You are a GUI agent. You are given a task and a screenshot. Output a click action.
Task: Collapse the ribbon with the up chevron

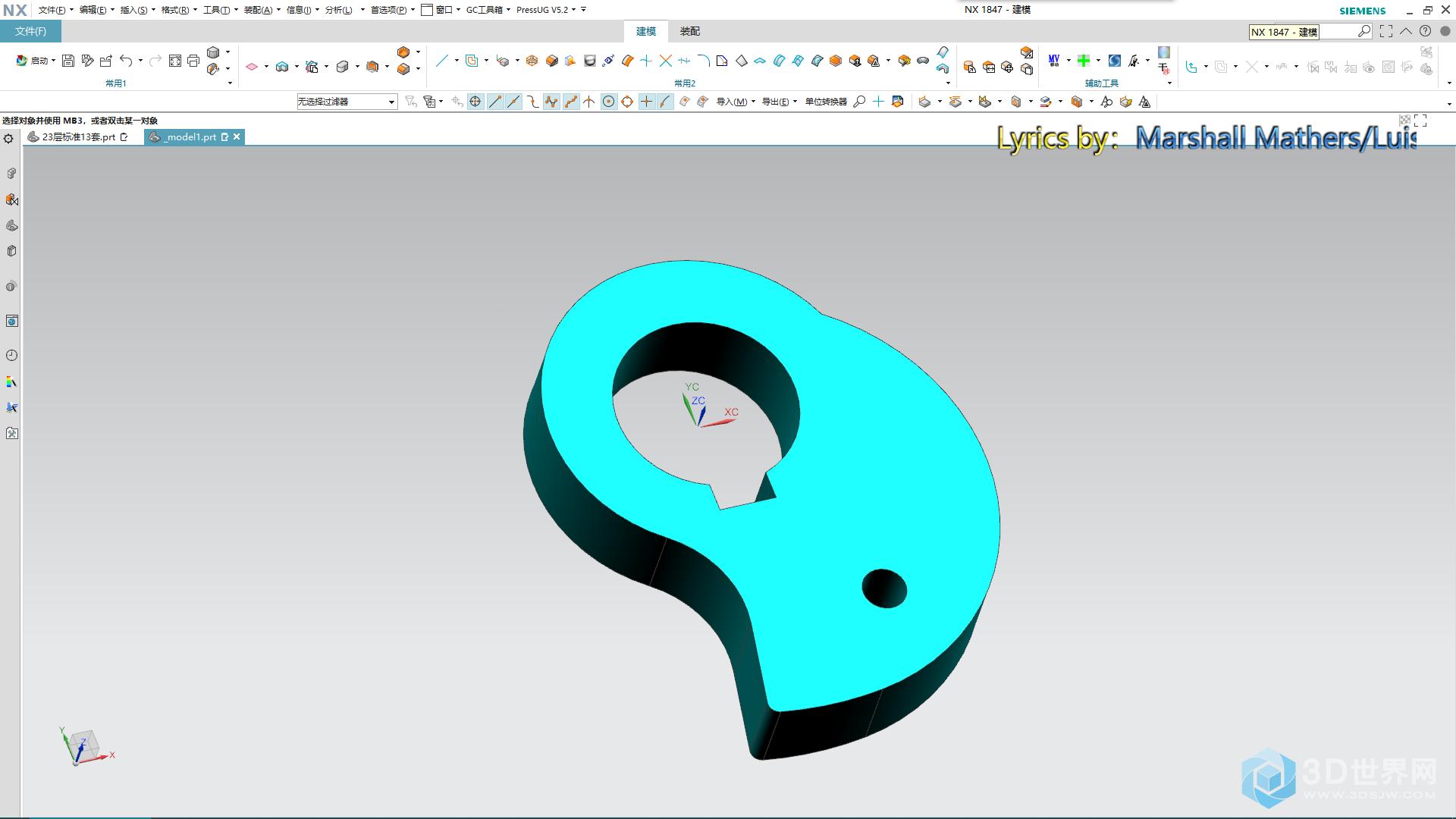pyautogui.click(x=1406, y=31)
